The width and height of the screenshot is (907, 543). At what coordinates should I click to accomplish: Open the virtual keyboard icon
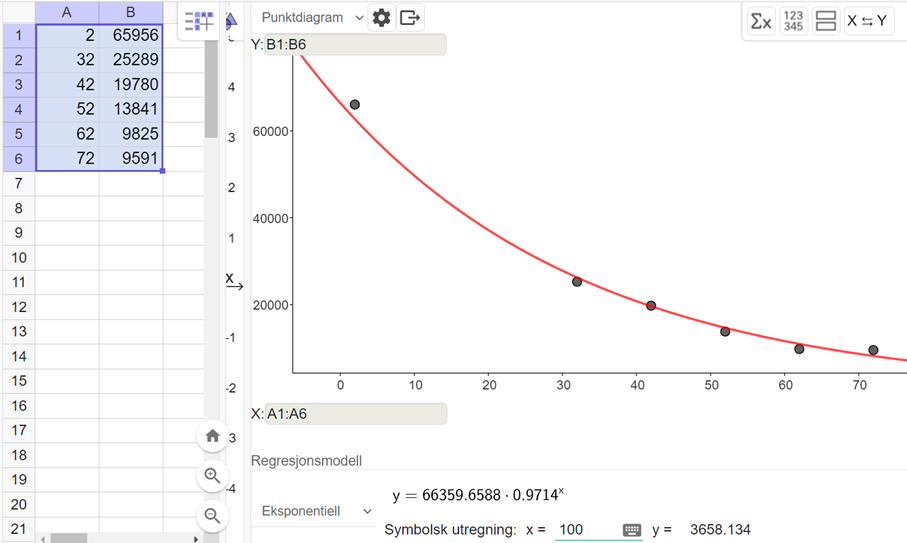tap(631, 530)
